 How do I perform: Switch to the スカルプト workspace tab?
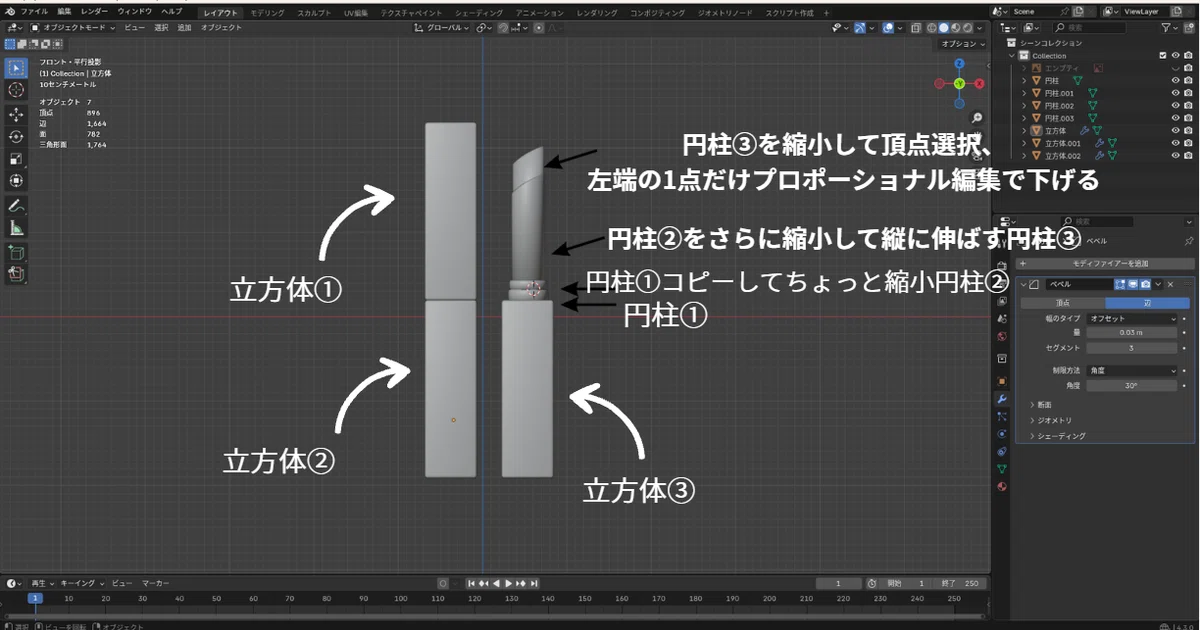coord(314,13)
